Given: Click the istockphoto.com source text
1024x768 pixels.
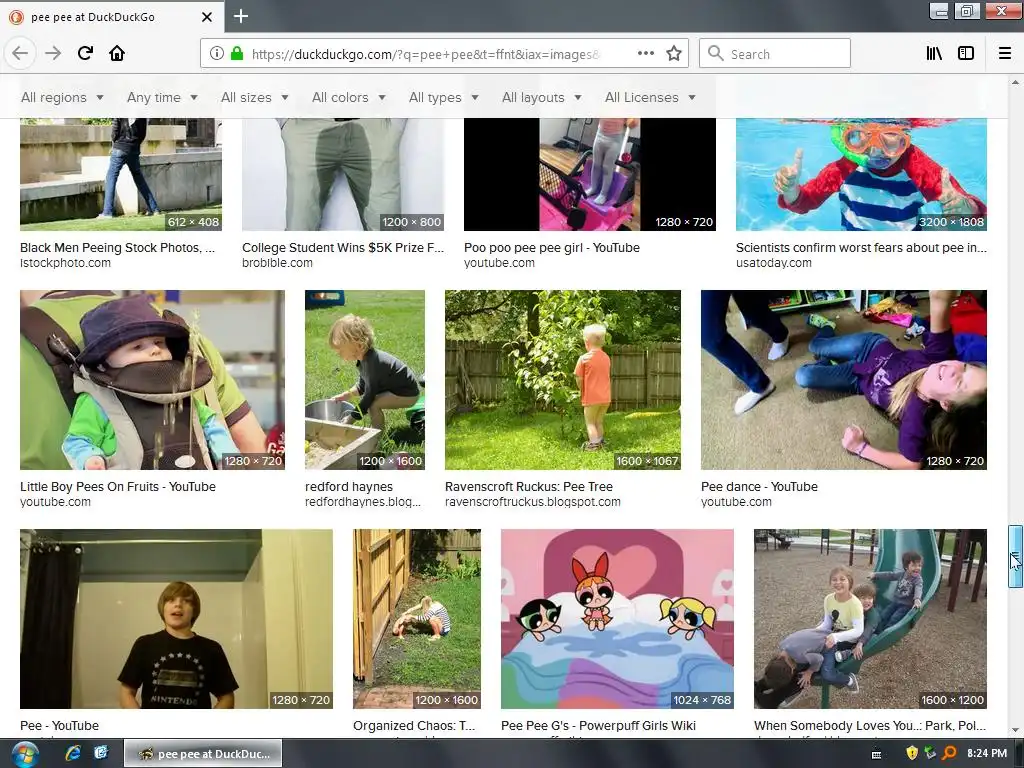Looking at the screenshot, I should click(x=65, y=263).
